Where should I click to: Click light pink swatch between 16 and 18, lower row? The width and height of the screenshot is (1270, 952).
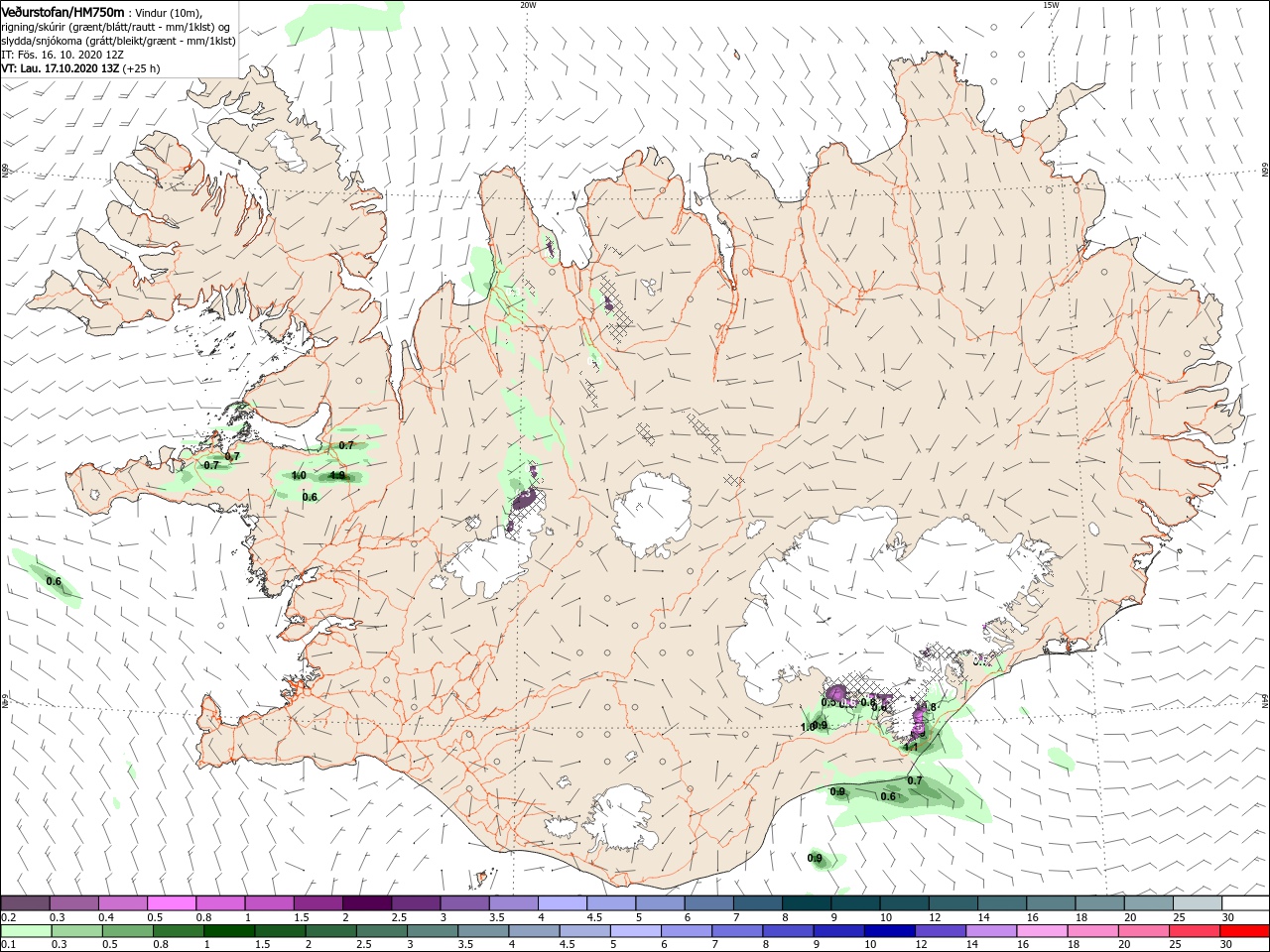click(x=1041, y=931)
